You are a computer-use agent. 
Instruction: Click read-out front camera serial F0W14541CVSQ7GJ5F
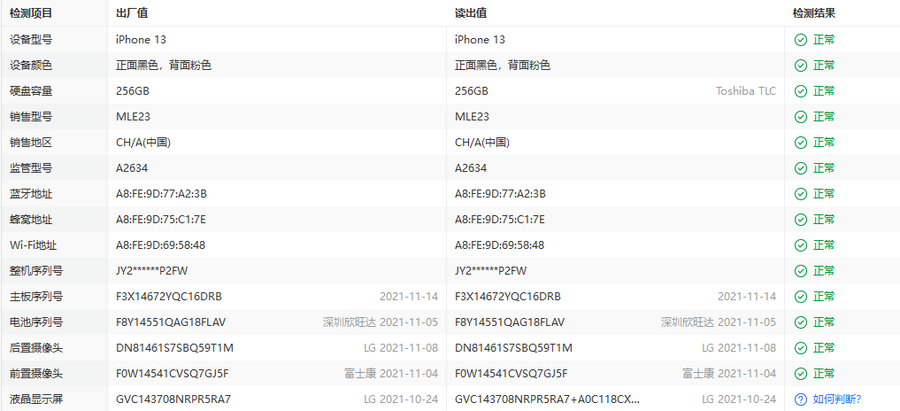coord(511,374)
